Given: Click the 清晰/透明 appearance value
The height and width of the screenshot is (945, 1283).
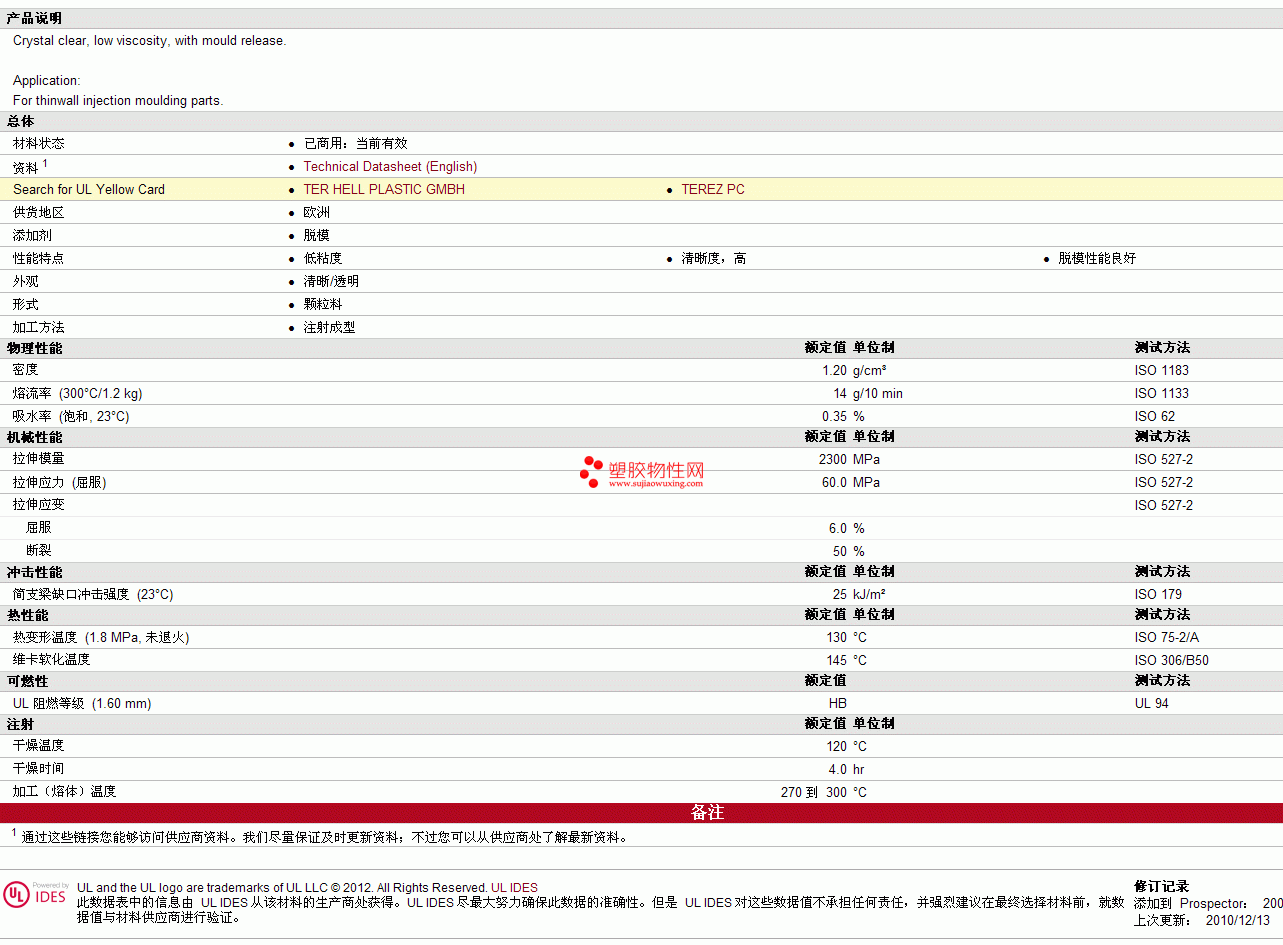Looking at the screenshot, I should [x=331, y=282].
